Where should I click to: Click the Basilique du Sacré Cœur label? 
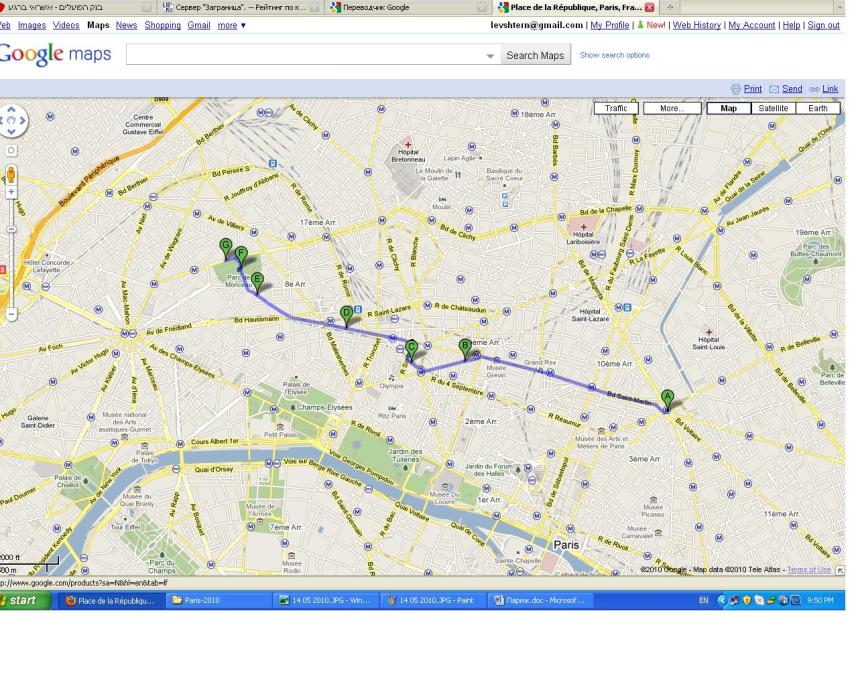coord(505,174)
